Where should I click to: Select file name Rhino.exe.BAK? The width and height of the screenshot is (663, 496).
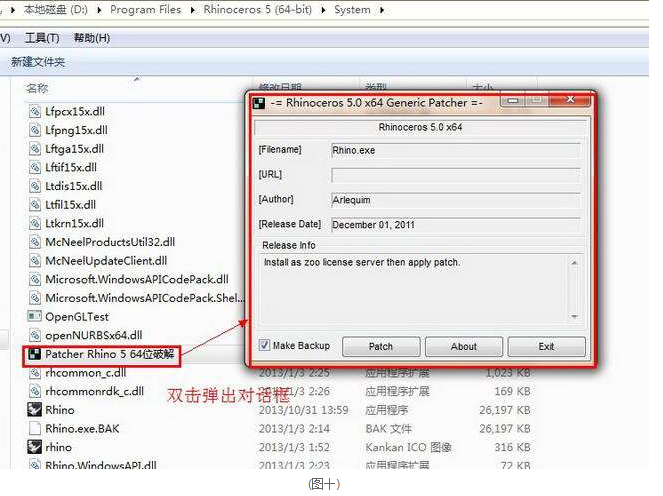pyautogui.click(x=82, y=428)
